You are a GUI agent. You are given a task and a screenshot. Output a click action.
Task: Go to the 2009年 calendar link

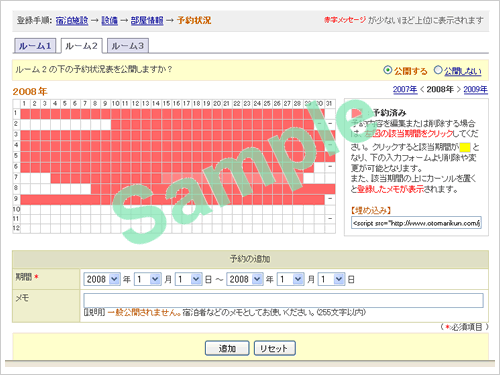click(x=475, y=89)
